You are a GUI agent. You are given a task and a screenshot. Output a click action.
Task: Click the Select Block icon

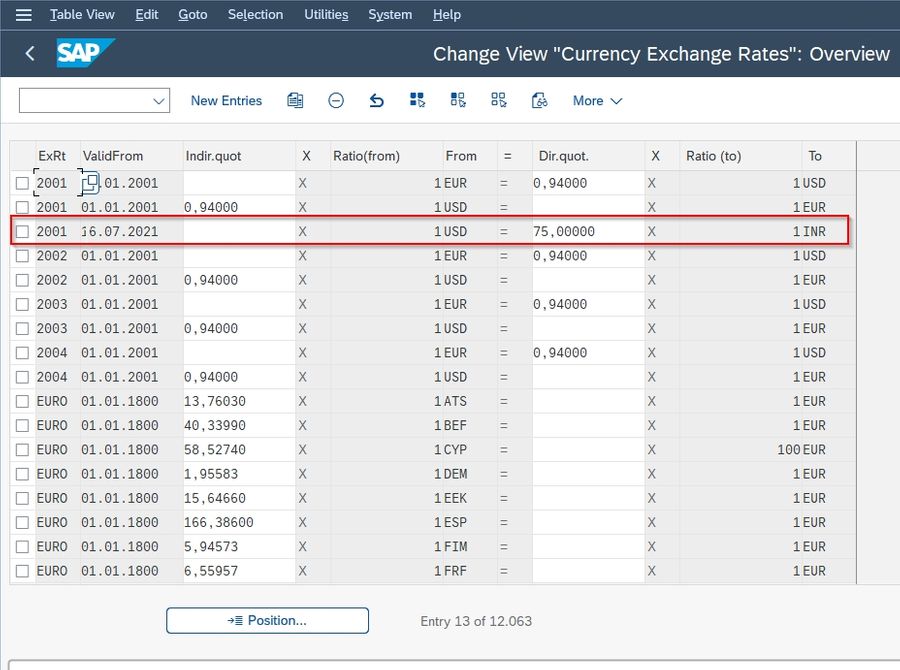pyautogui.click(x=458, y=100)
